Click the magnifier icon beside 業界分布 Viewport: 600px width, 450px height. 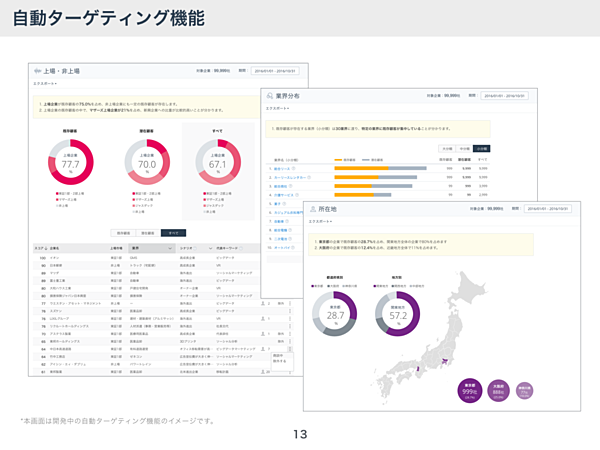pos(271,95)
